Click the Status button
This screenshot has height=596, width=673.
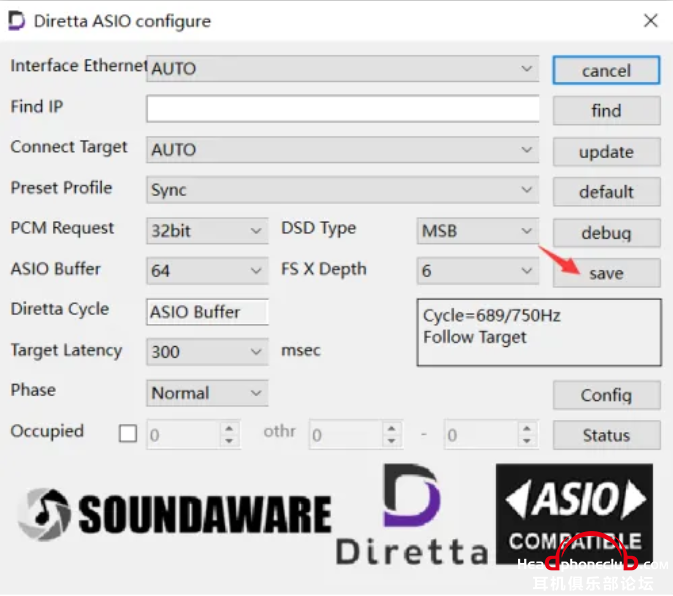tap(606, 435)
